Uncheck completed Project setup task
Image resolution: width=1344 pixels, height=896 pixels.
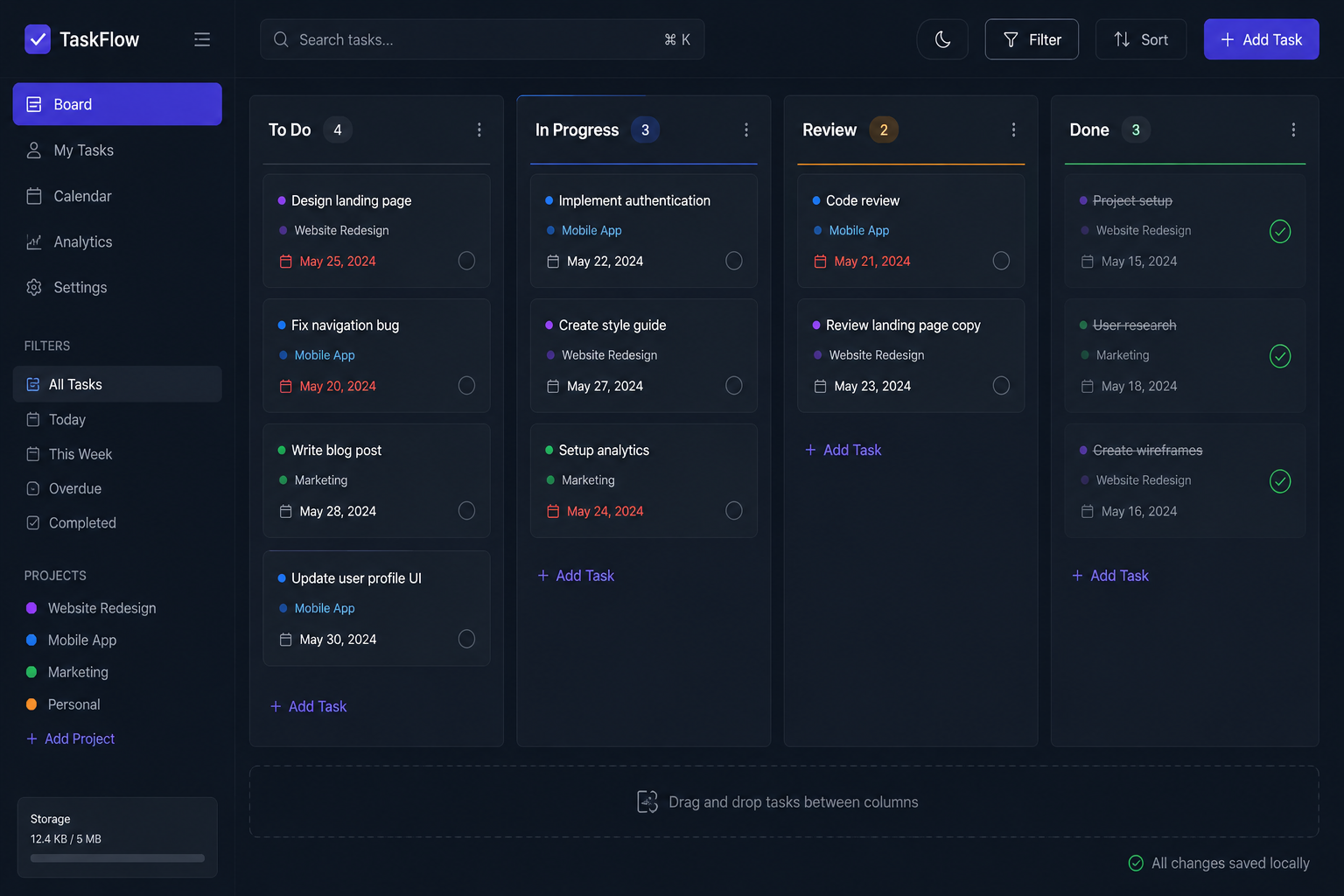[x=1280, y=231]
